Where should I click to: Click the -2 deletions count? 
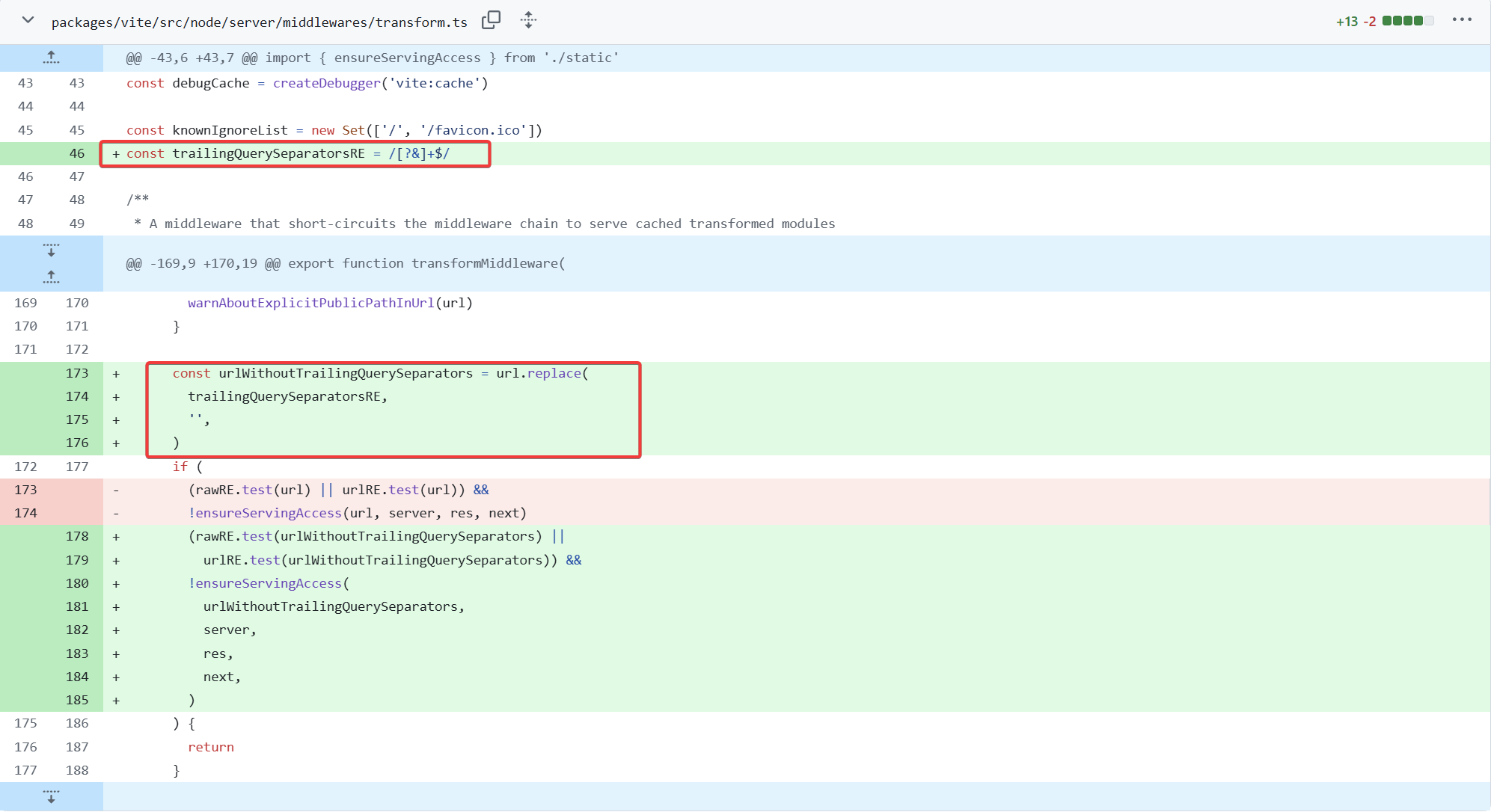(1369, 21)
